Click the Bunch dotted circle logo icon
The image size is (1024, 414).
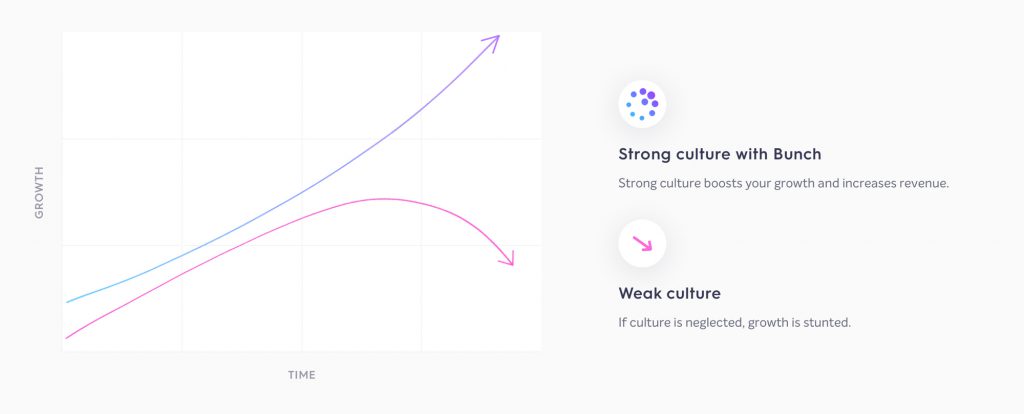pos(642,104)
